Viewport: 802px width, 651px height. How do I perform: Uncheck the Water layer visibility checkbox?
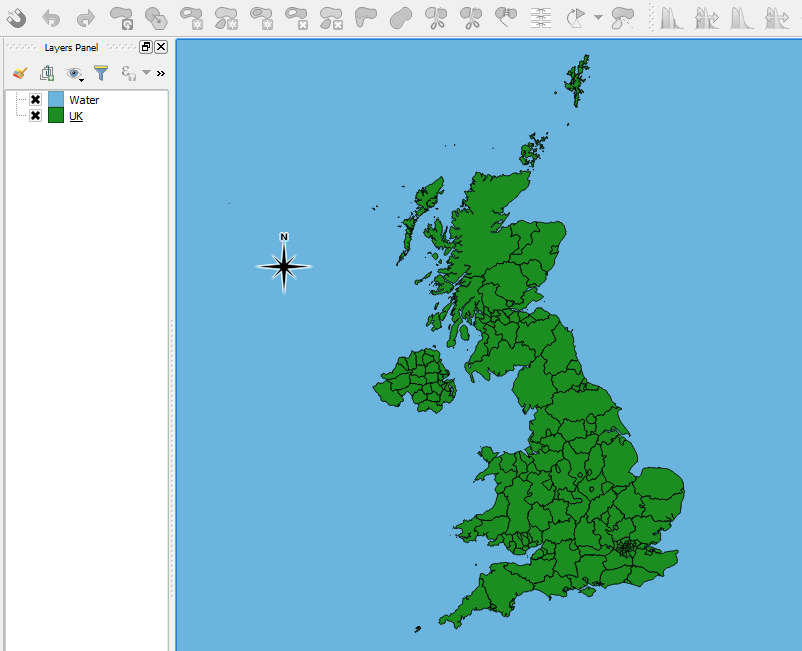pyautogui.click(x=35, y=99)
